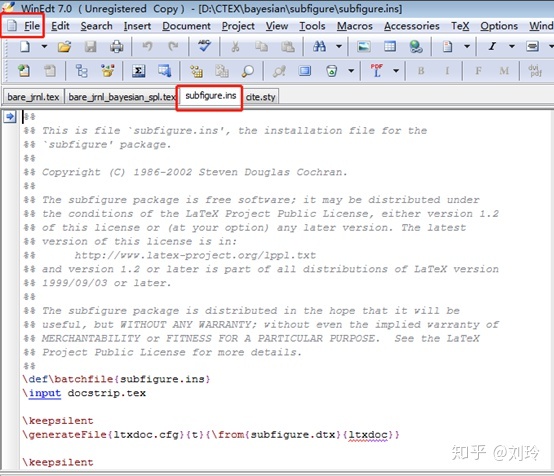Run the ABC spell check icon
Screen dimensions: 554x476
pyautogui.click(x=204, y=46)
